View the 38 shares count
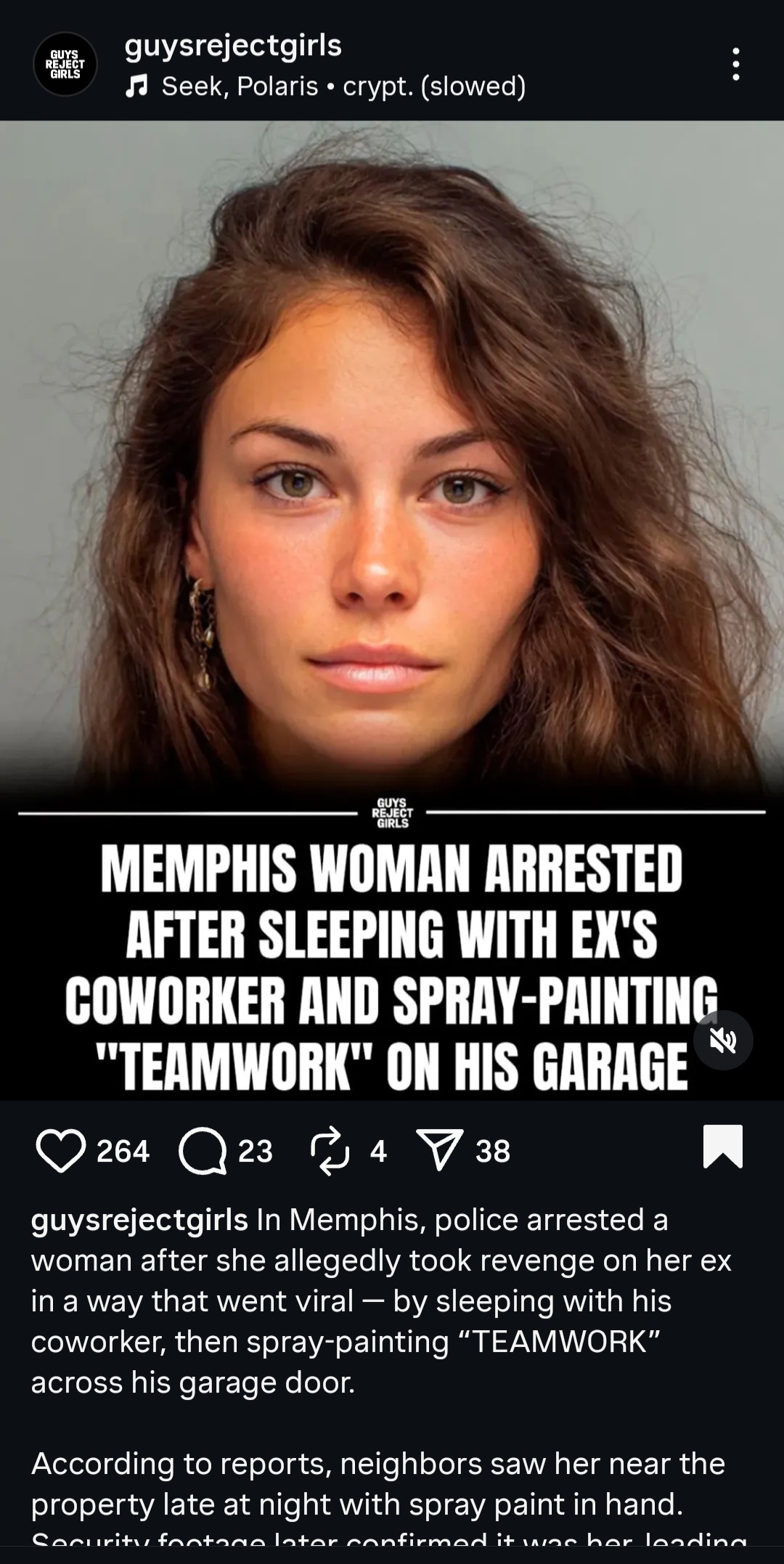Screen dimensions: 784x1564 click(493, 1151)
